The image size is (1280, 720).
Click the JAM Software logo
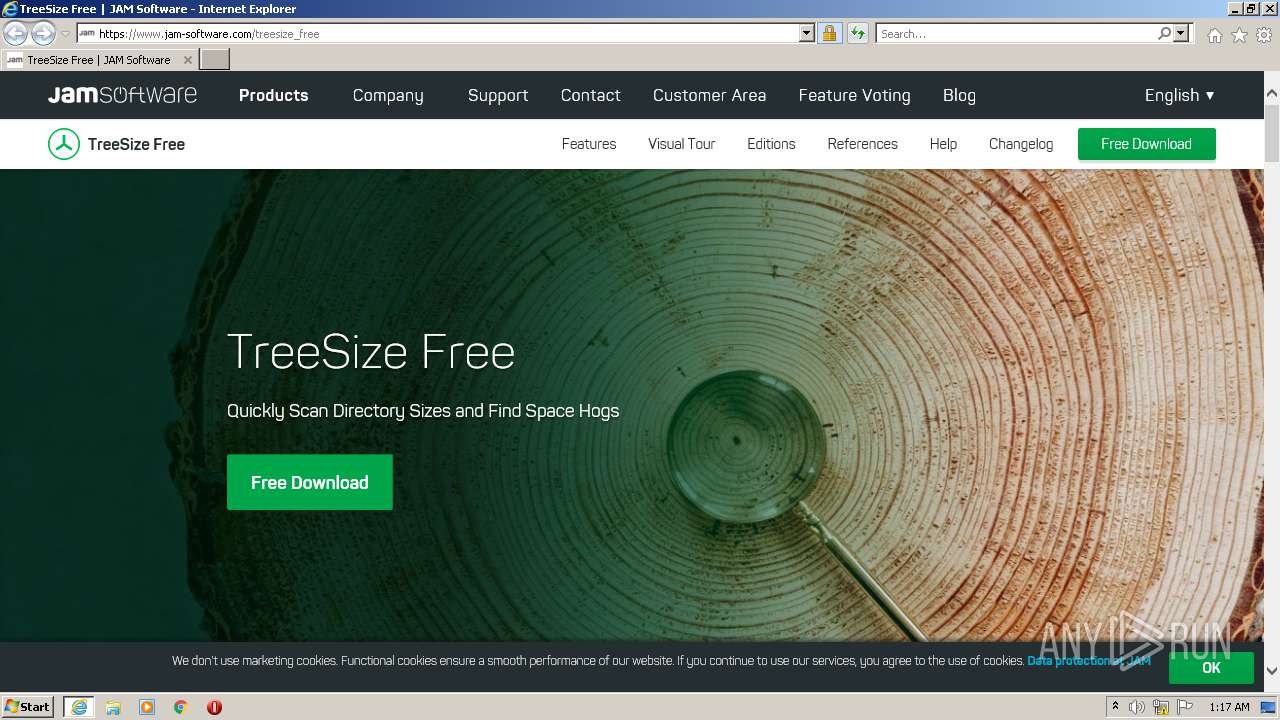(122, 95)
